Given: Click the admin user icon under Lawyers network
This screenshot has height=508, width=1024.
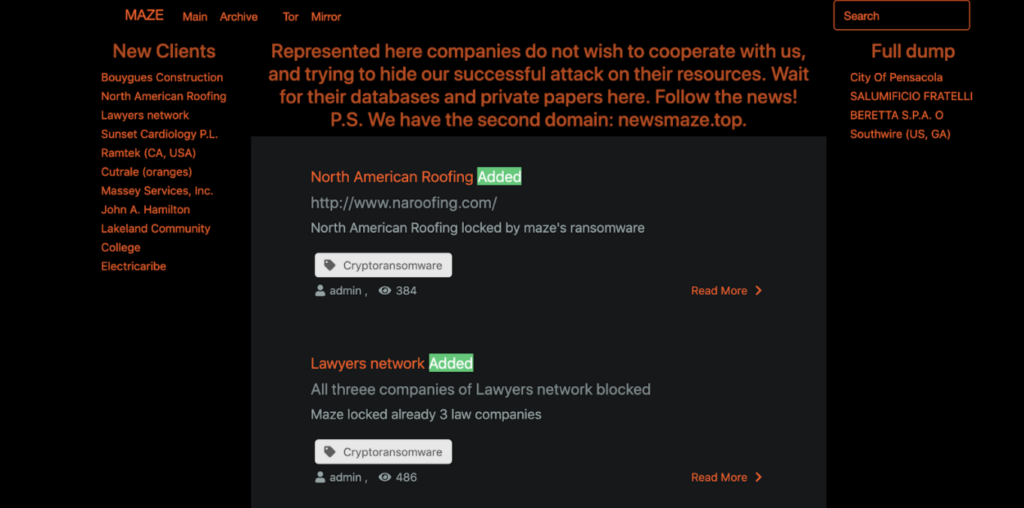Looking at the screenshot, I should coord(320,477).
